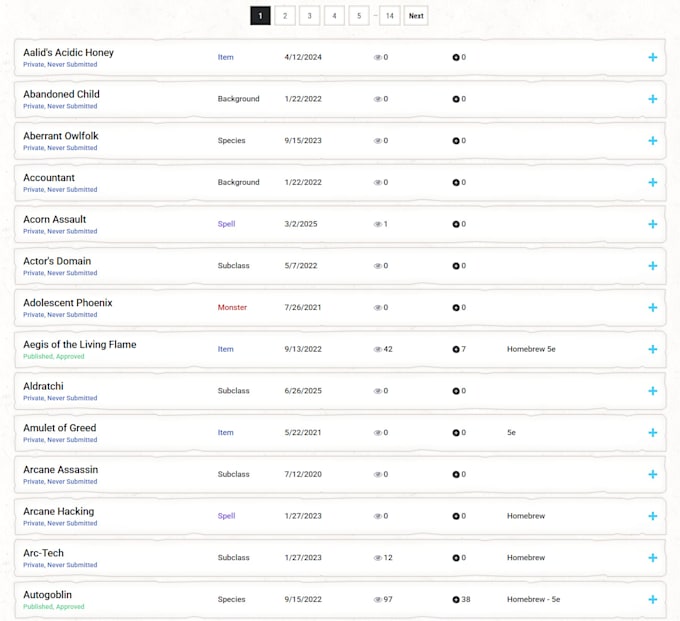Click the views eye icon for Arc-Tech
The width and height of the screenshot is (680, 621).
coord(377,558)
